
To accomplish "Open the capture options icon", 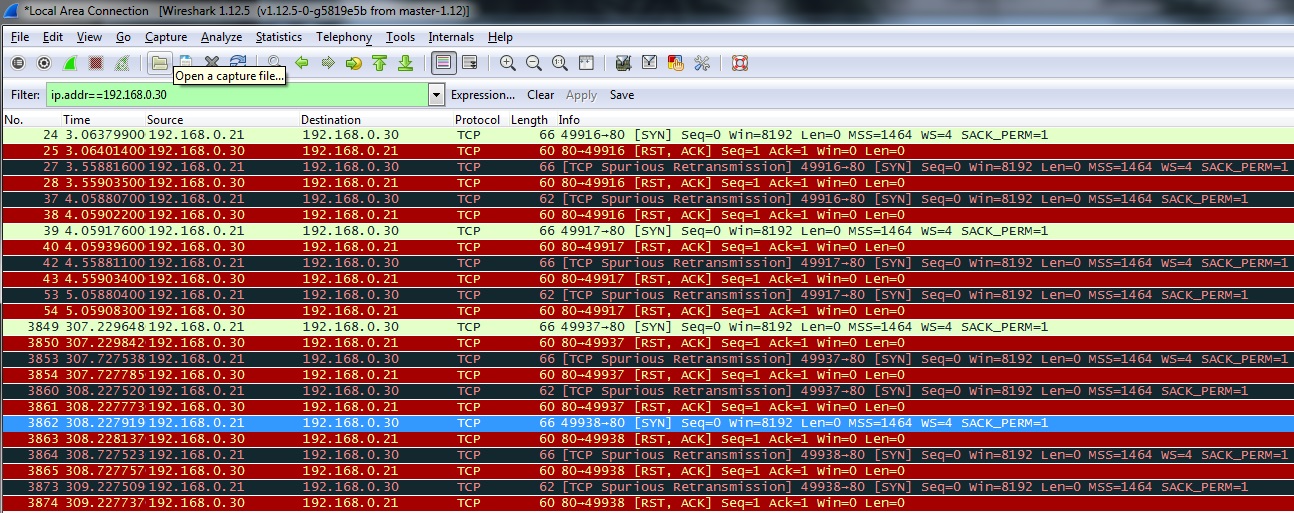I will coord(44,63).
